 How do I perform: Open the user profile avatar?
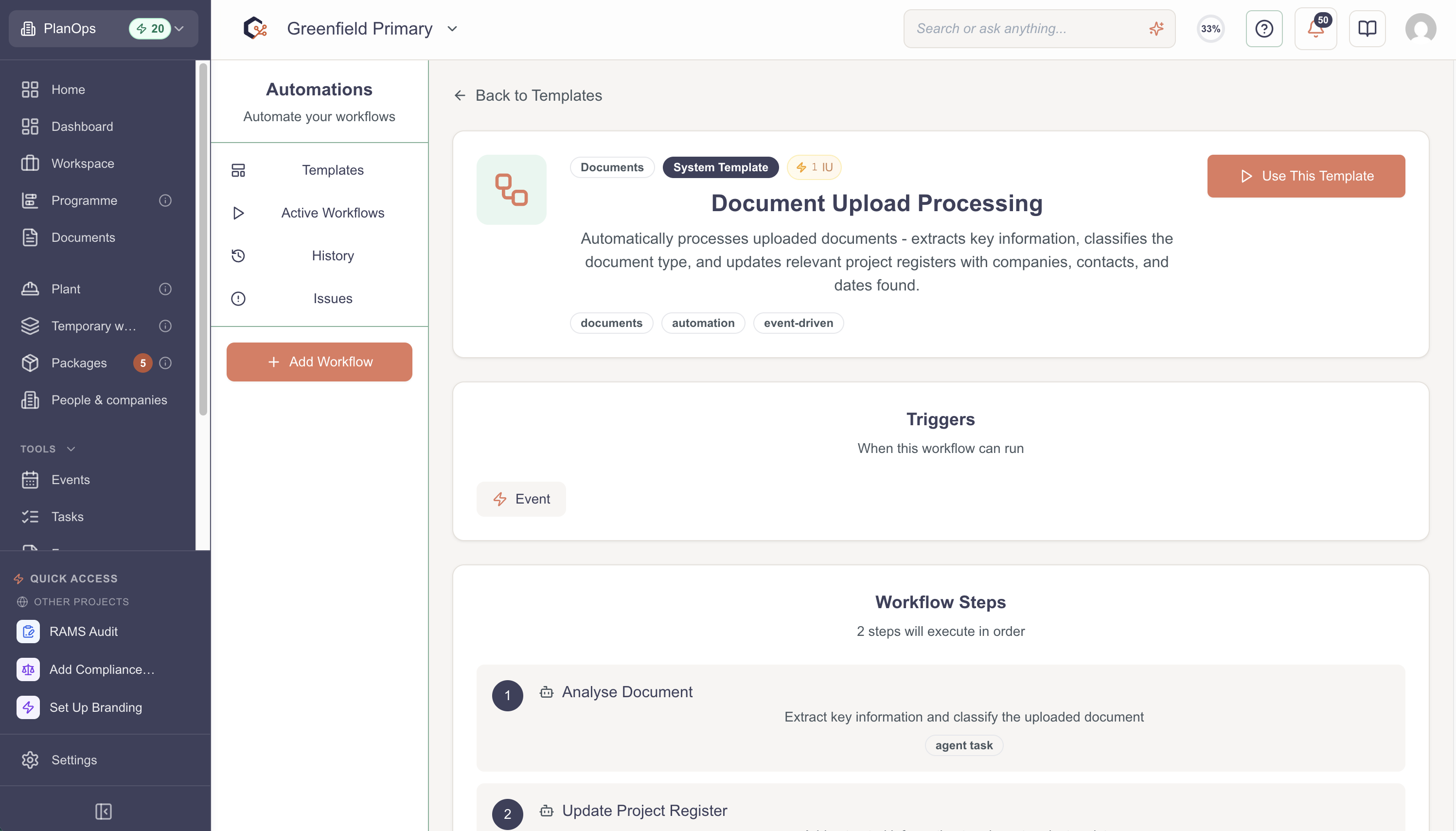(1420, 29)
